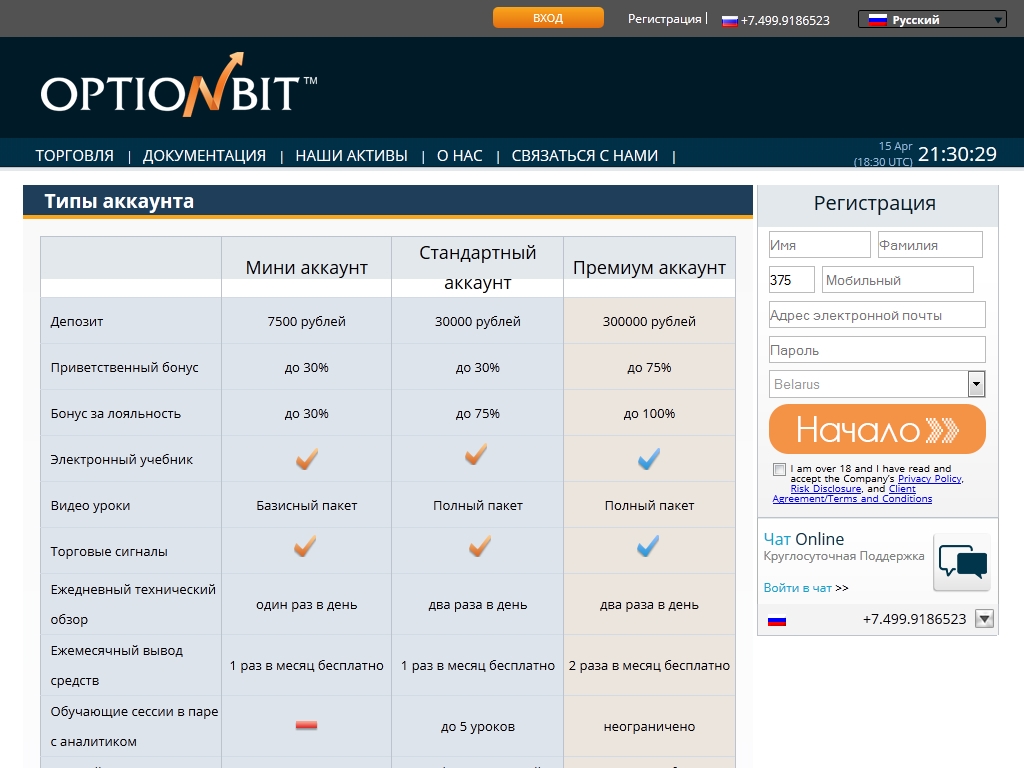The width and height of the screenshot is (1024, 768).
Task: Click the Адрес электронной почты field
Action: point(876,315)
